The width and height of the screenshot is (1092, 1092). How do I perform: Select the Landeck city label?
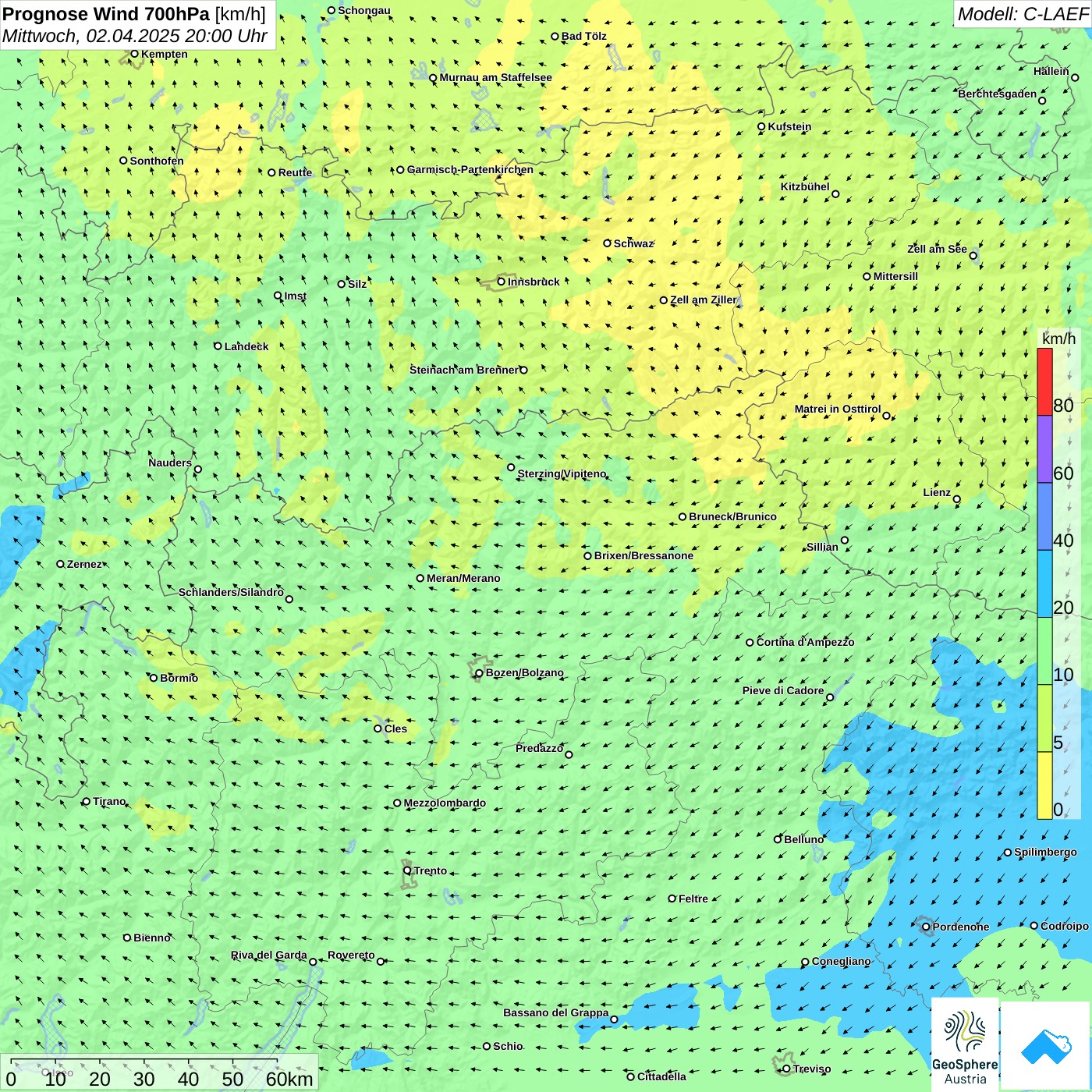point(246,346)
